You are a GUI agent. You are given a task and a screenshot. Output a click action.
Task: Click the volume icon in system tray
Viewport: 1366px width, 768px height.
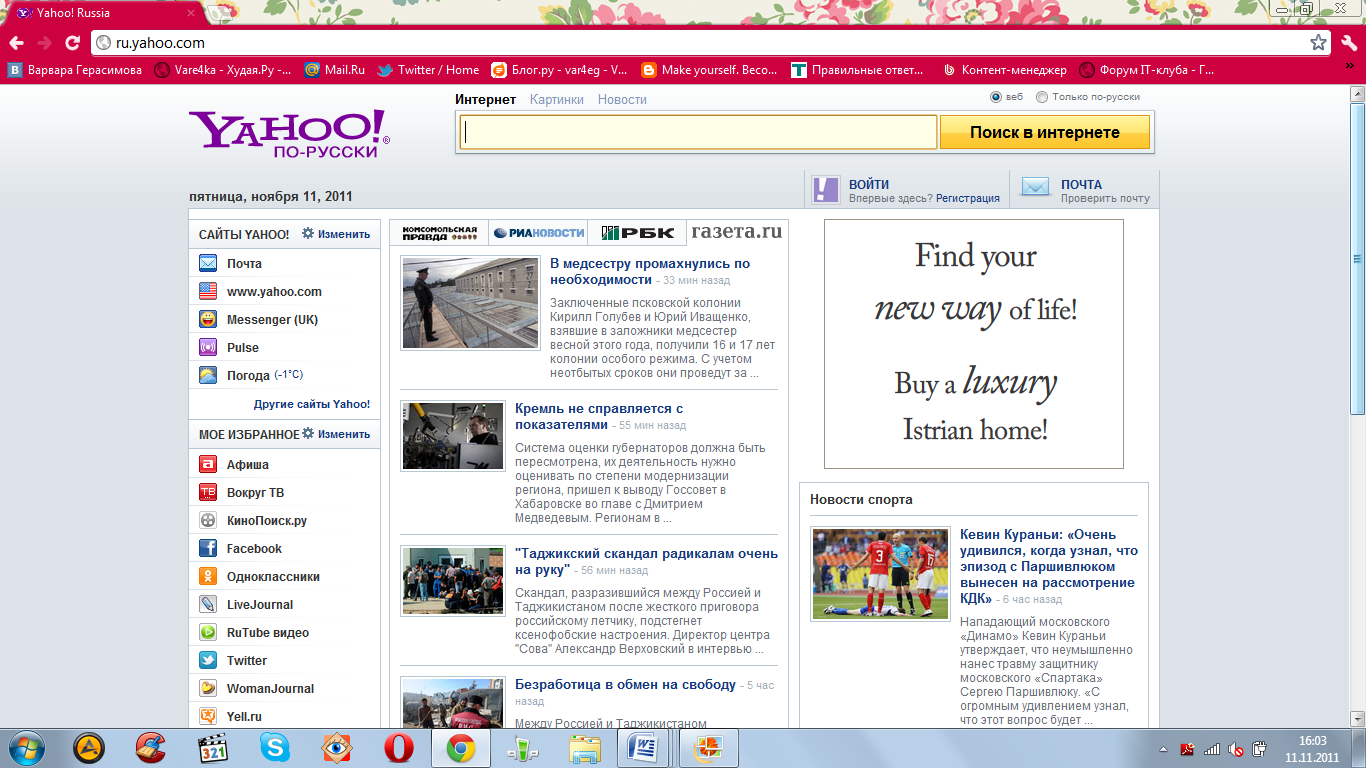tap(1235, 749)
